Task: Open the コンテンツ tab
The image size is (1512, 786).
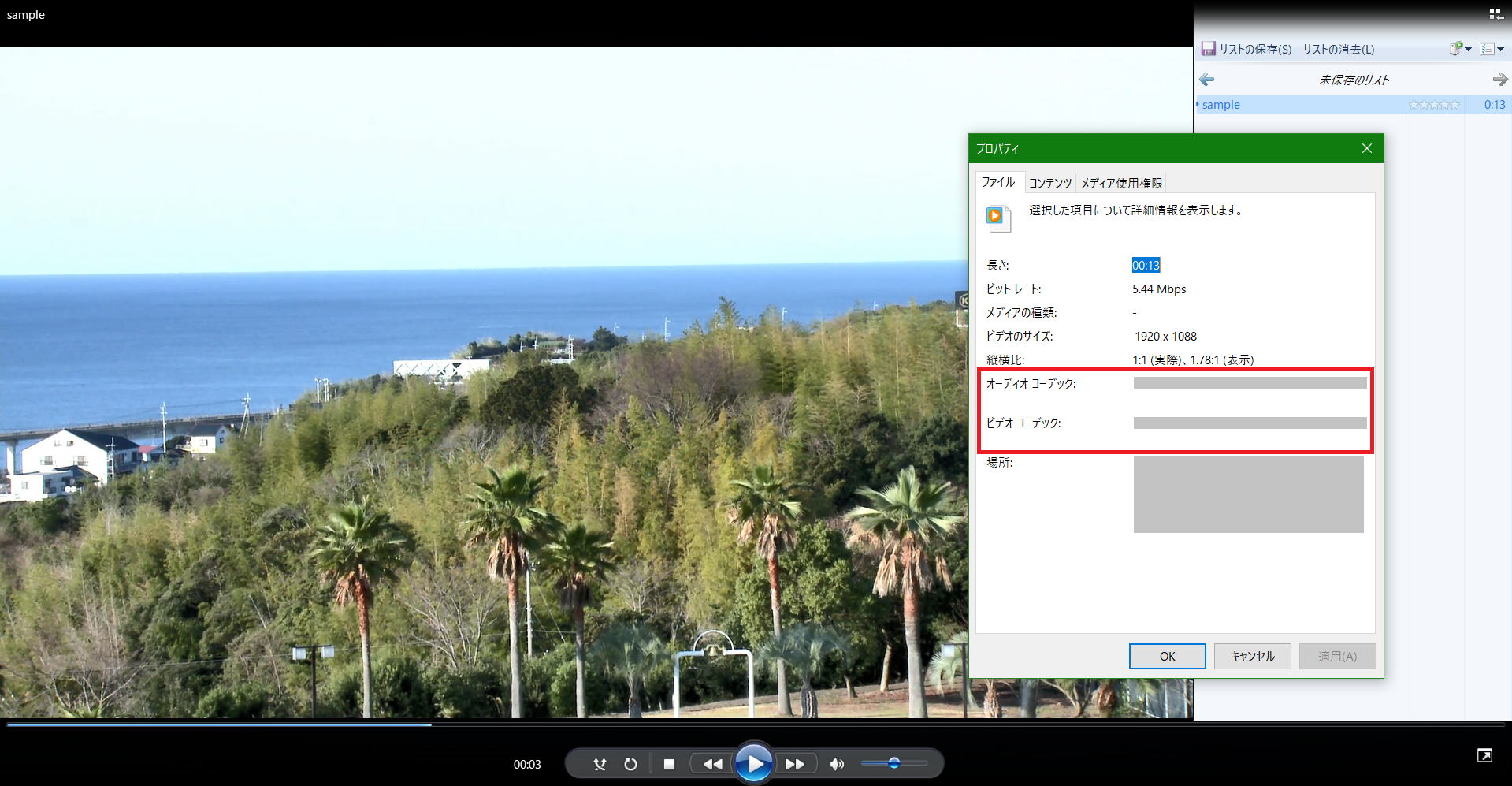Action: pos(1050,183)
